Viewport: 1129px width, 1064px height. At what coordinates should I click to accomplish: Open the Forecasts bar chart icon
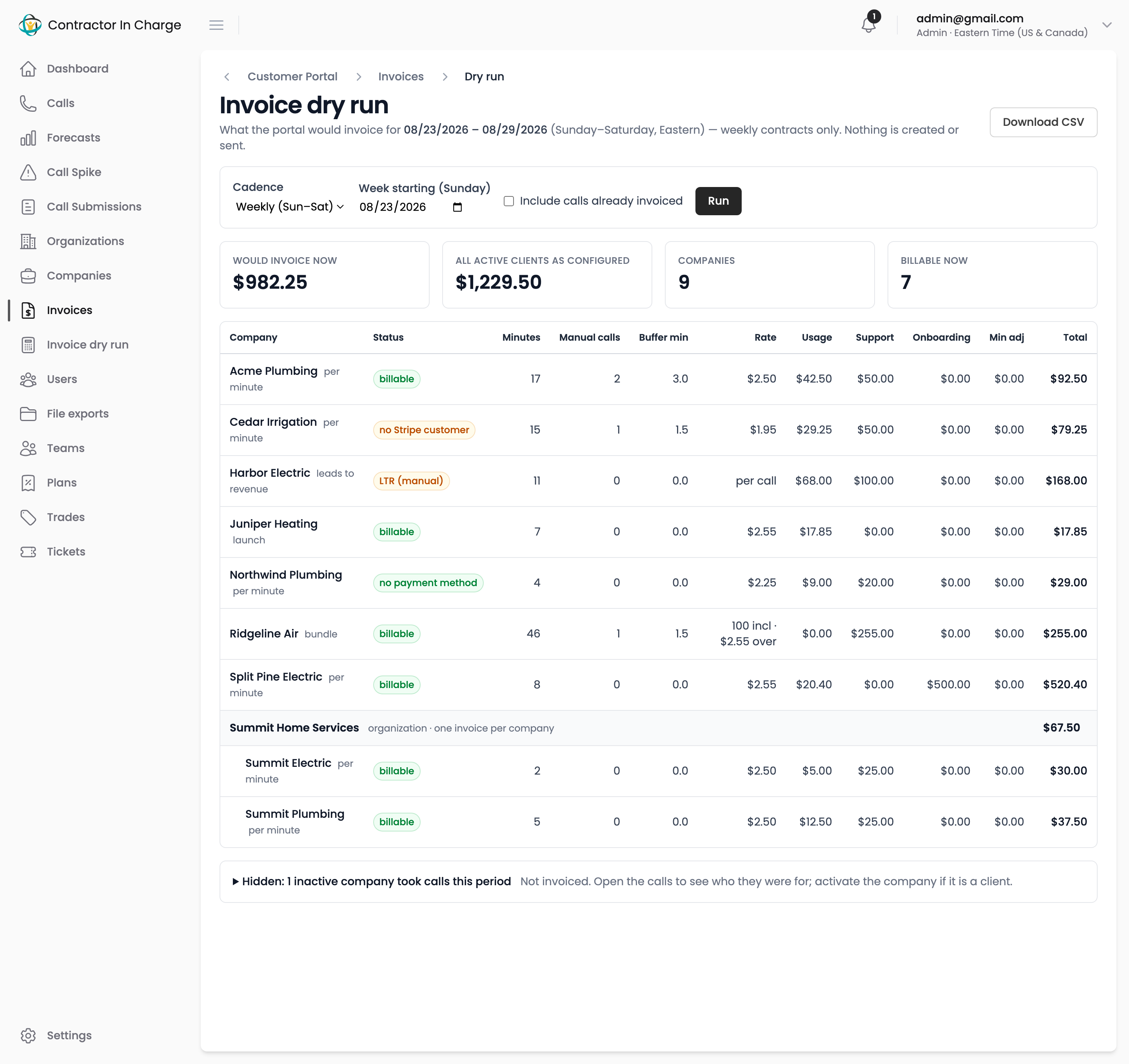tap(28, 138)
